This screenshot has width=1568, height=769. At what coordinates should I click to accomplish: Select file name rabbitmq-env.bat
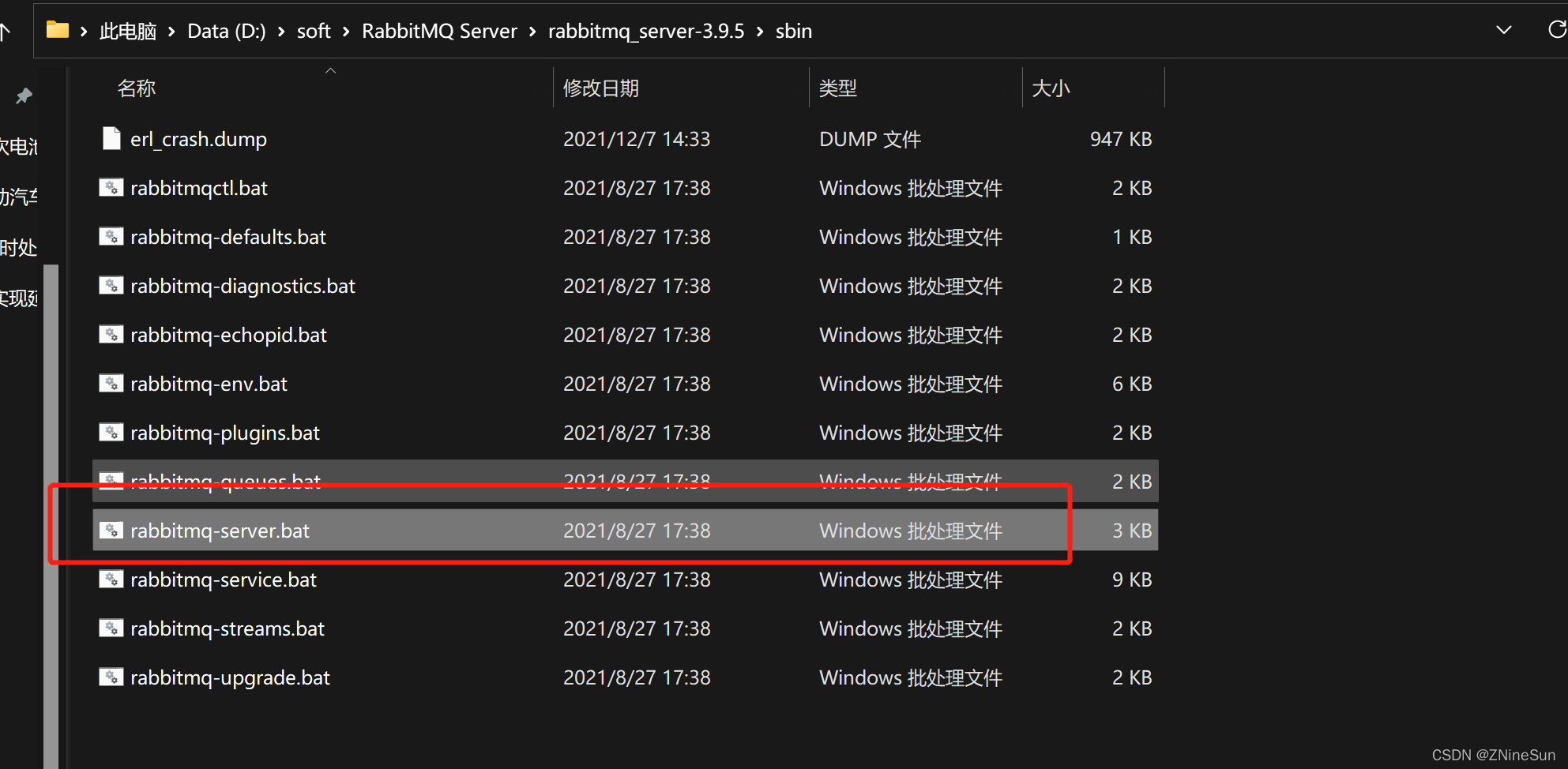pos(209,384)
